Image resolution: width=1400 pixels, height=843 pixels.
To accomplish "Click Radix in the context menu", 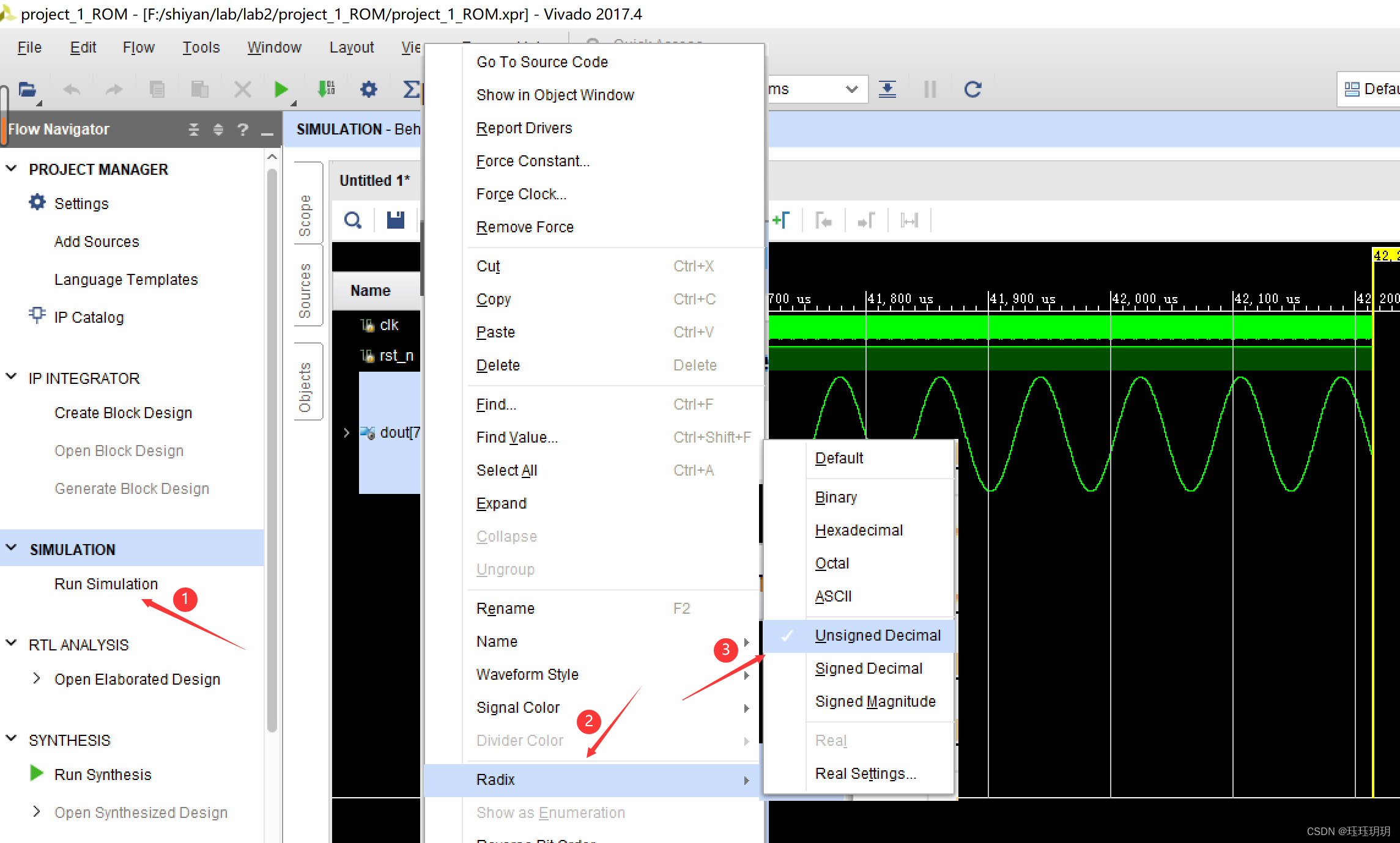I will (x=495, y=779).
